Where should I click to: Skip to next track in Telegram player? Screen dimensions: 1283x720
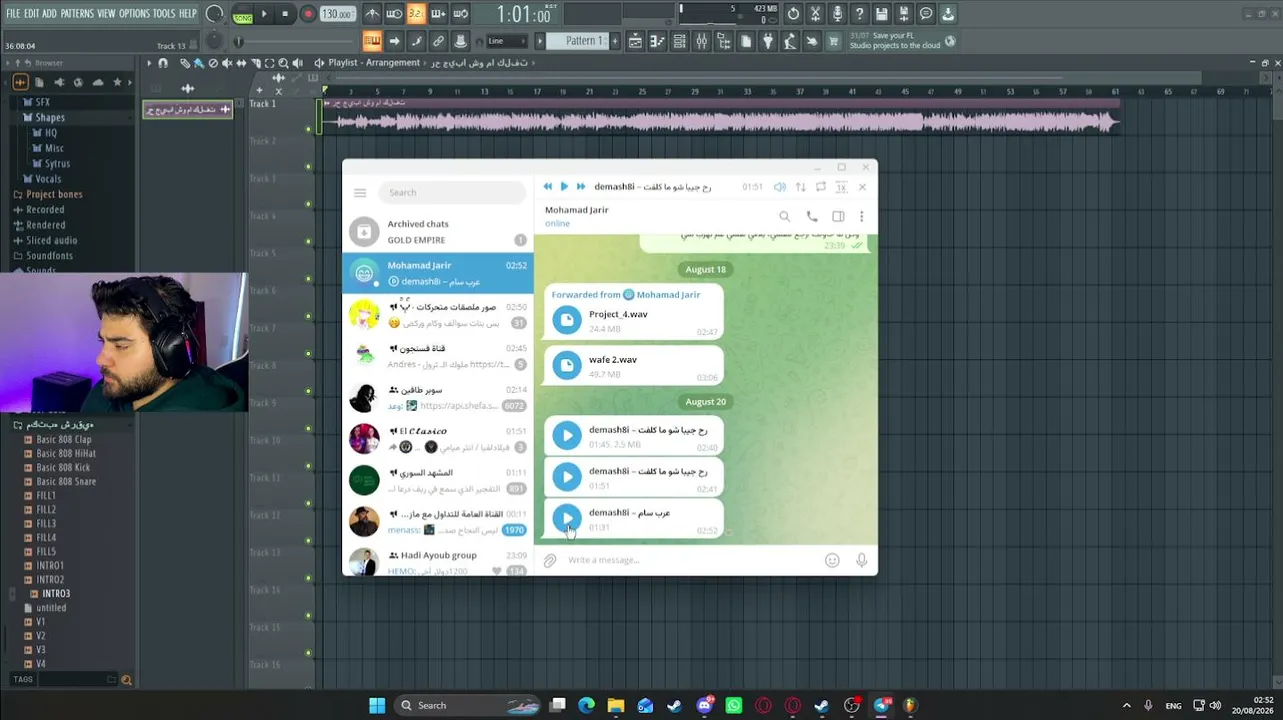580,187
